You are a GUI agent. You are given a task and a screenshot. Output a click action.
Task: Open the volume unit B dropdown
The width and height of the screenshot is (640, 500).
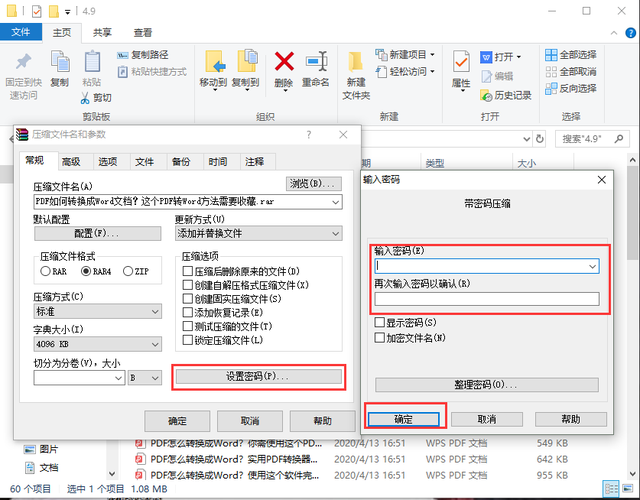pyautogui.click(x=144, y=378)
